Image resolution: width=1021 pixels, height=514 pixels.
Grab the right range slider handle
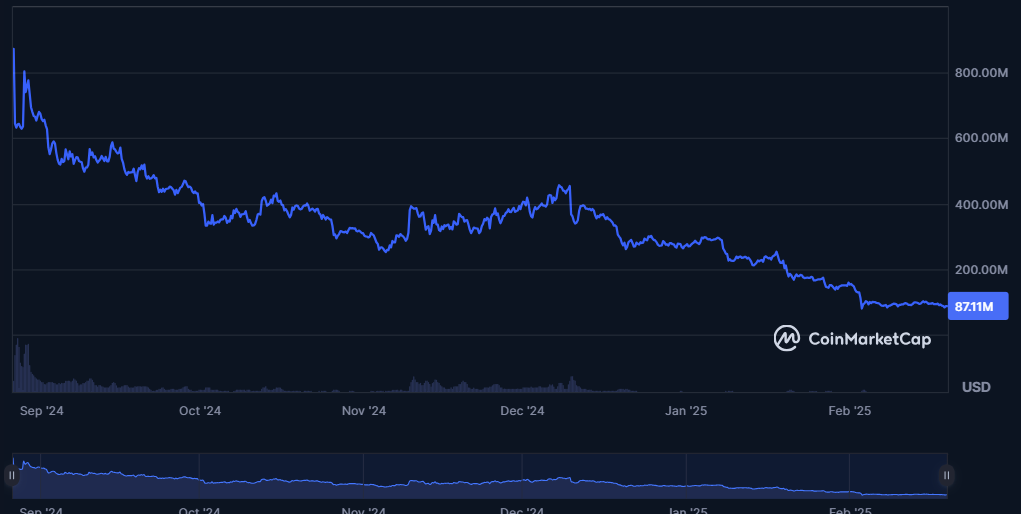click(x=947, y=476)
